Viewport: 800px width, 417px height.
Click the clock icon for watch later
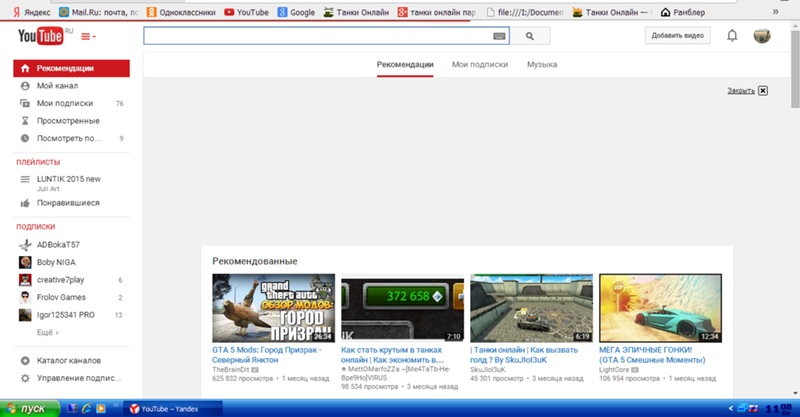(x=25, y=138)
